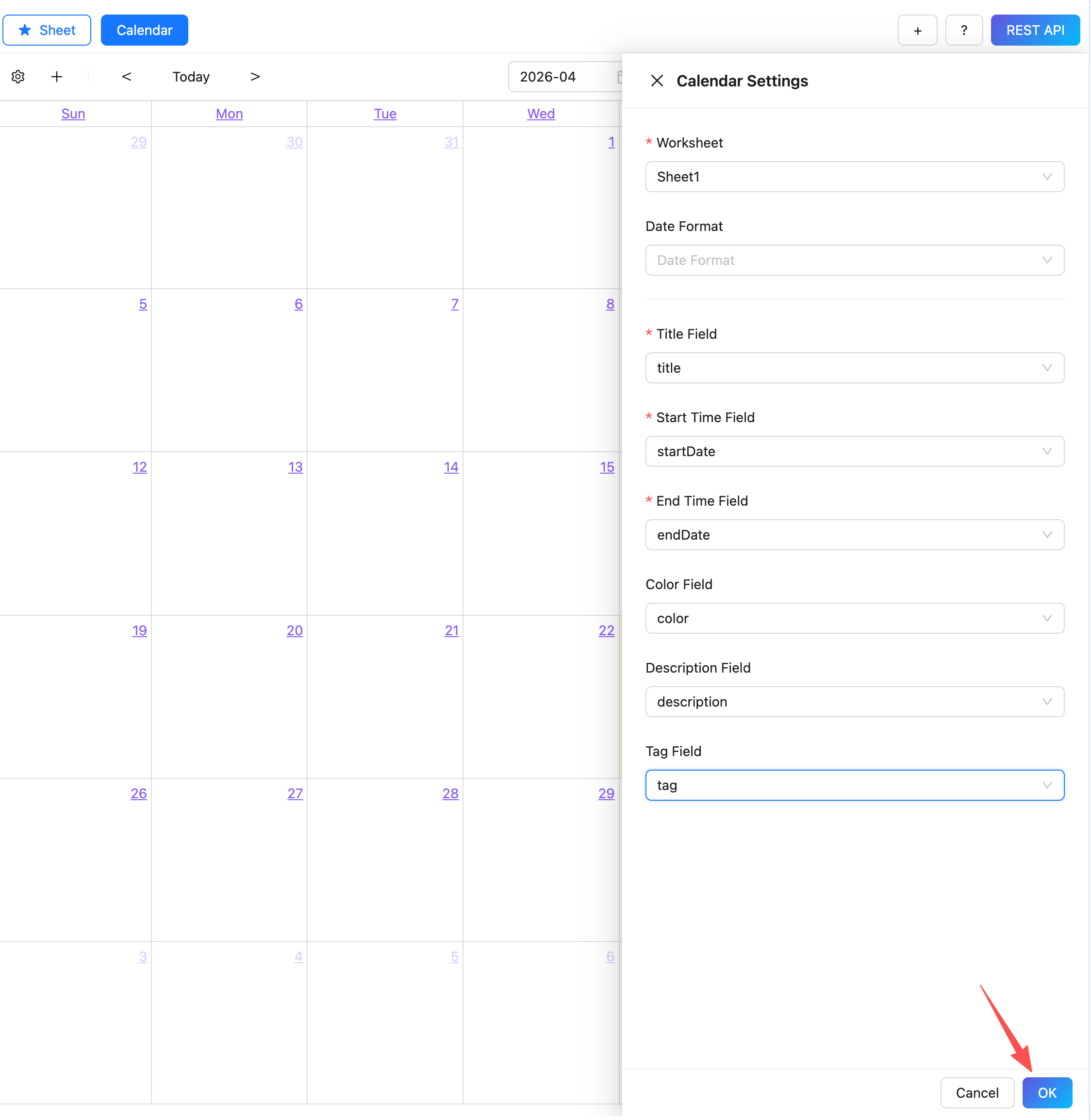Screen dimensions: 1091x1120
Task: Switch to the Calendar tab
Action: (145, 31)
